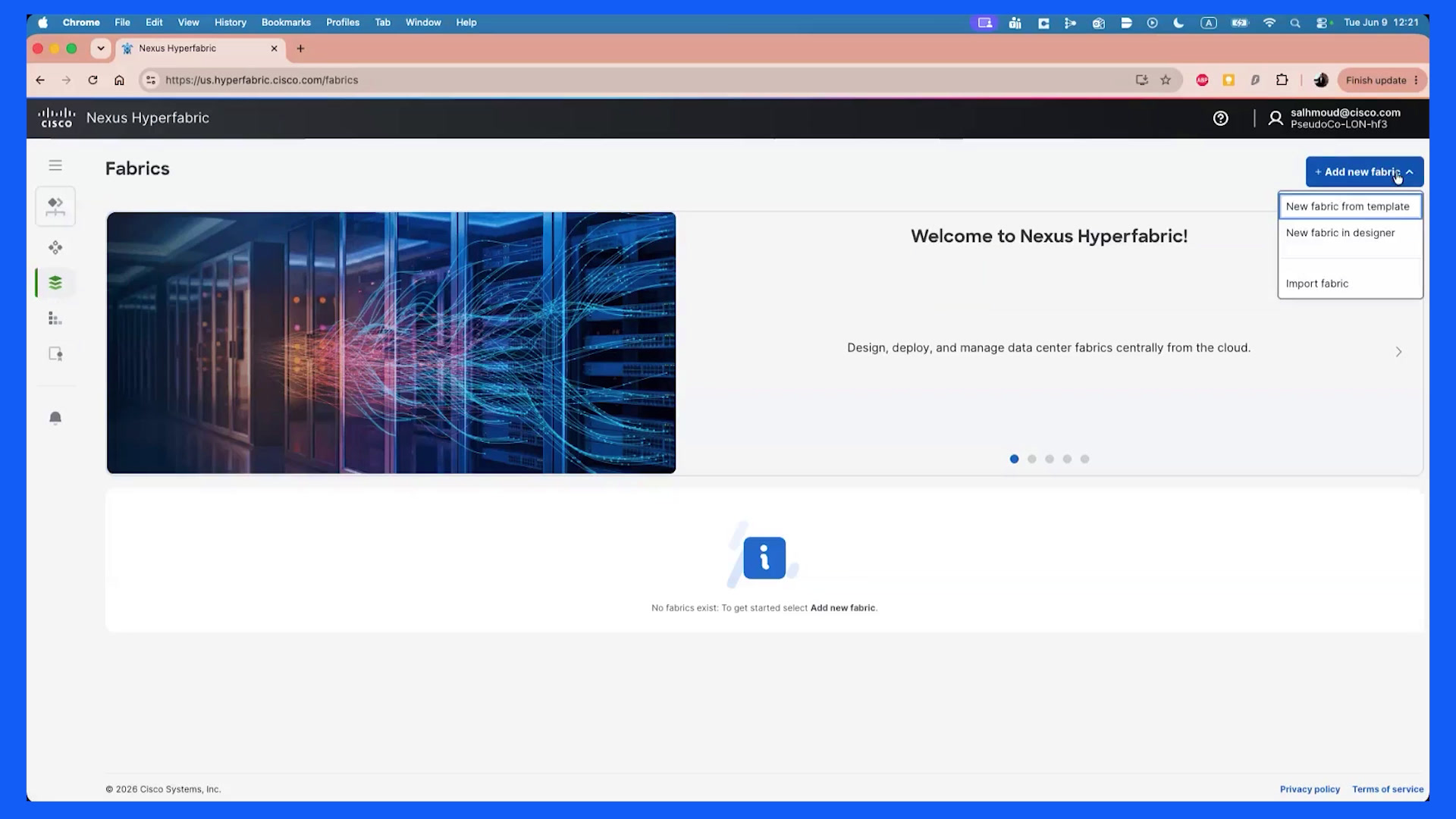Click the Nexus Hyperfabric header title

pos(148,118)
